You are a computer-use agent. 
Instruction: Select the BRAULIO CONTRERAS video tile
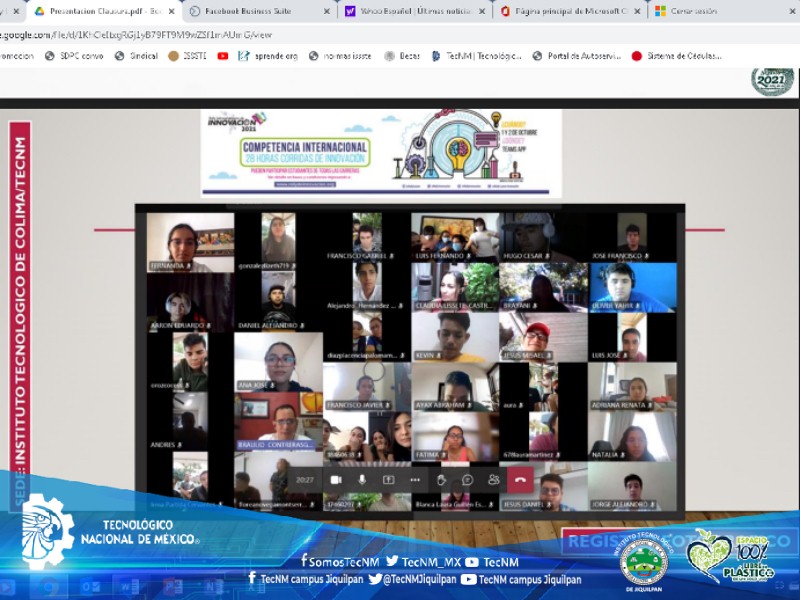coord(278,422)
